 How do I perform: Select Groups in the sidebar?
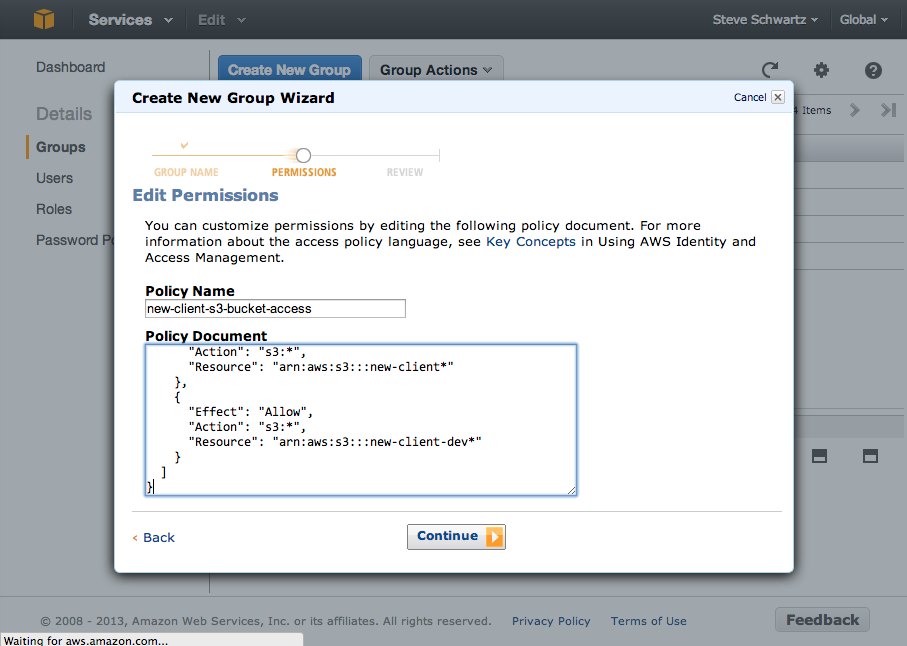click(61, 147)
